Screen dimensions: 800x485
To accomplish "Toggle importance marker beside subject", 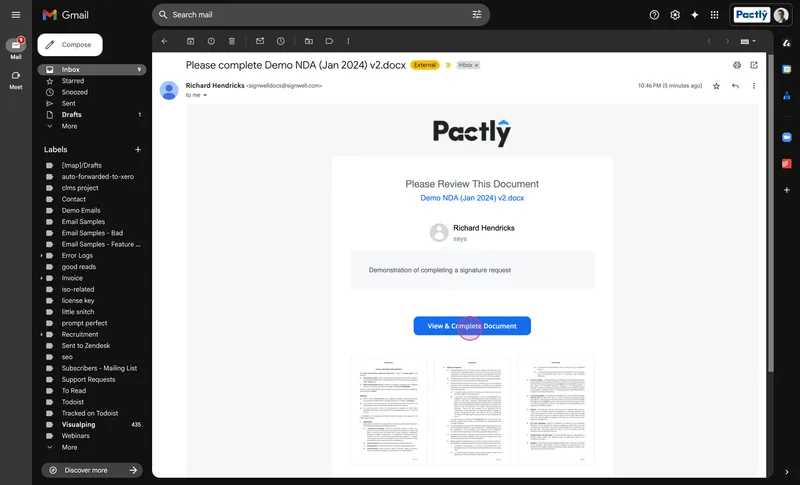I will (x=448, y=65).
